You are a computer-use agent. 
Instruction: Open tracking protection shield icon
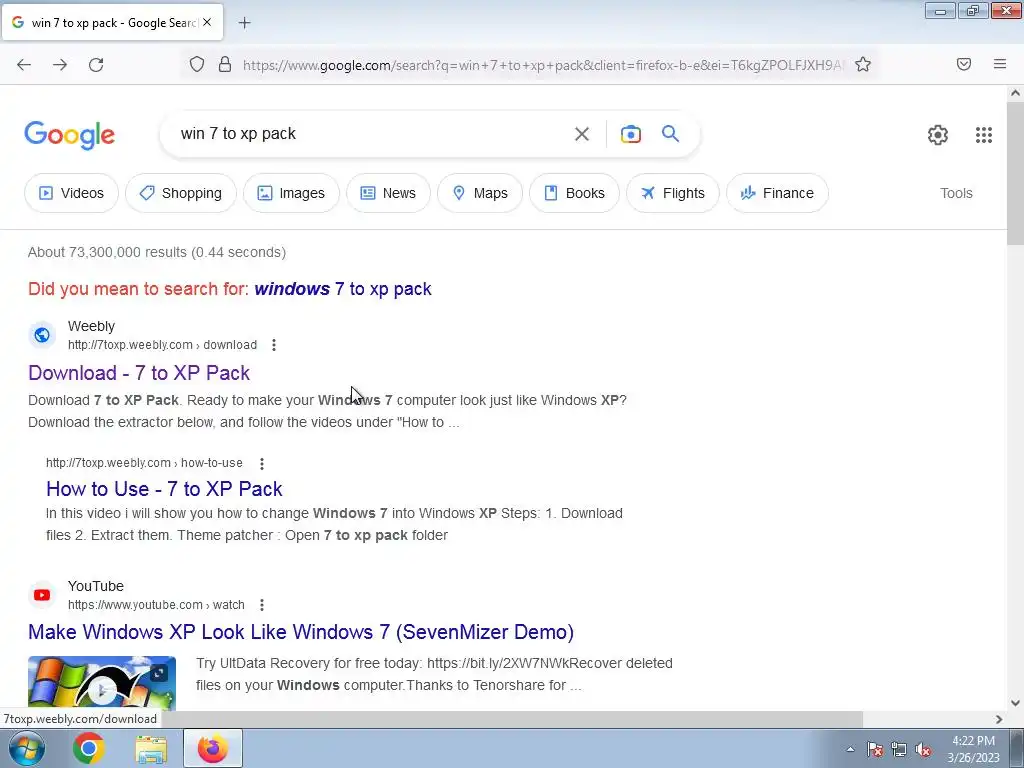(x=197, y=65)
